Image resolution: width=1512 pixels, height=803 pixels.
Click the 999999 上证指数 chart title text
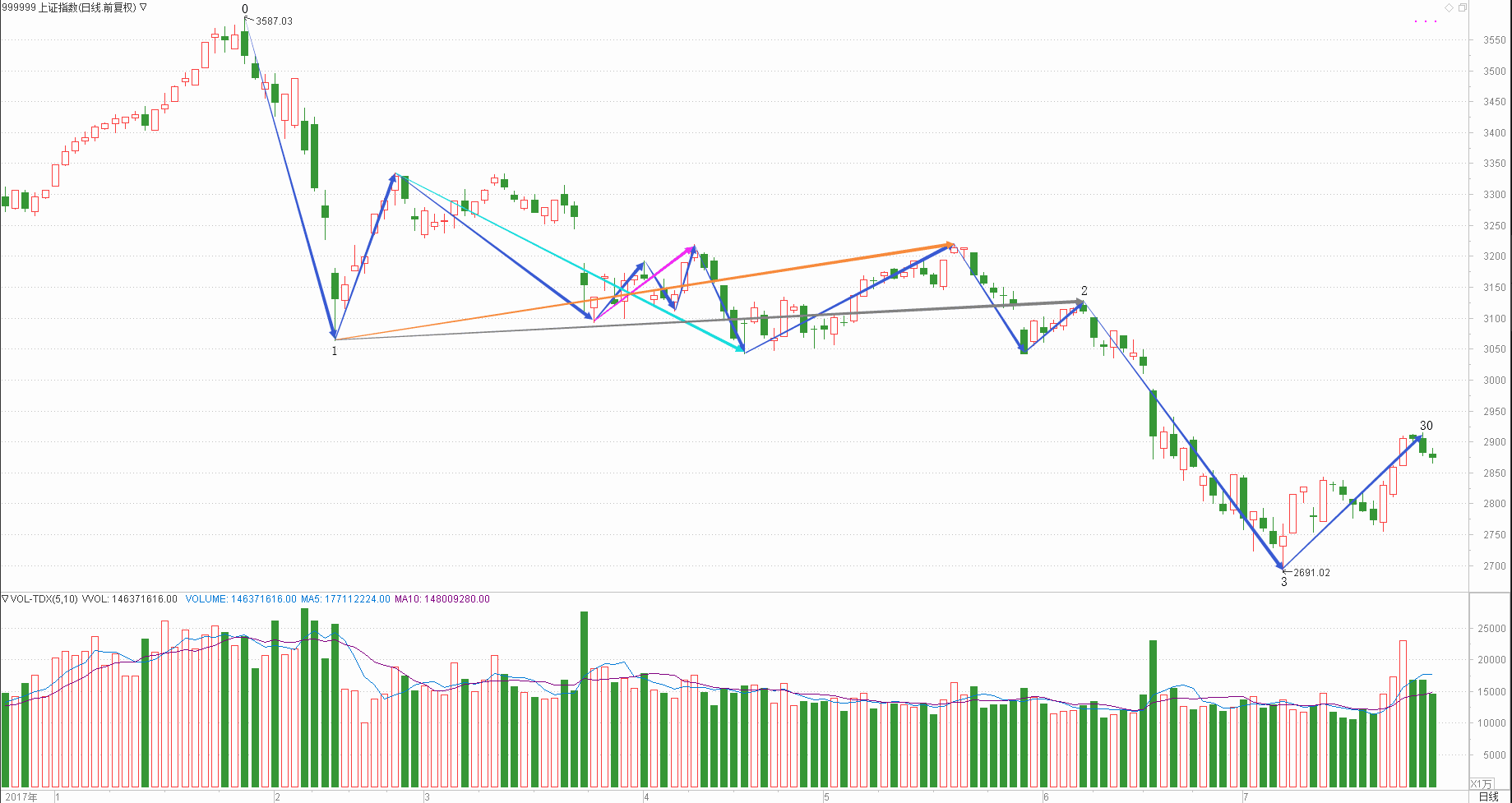click(69, 7)
